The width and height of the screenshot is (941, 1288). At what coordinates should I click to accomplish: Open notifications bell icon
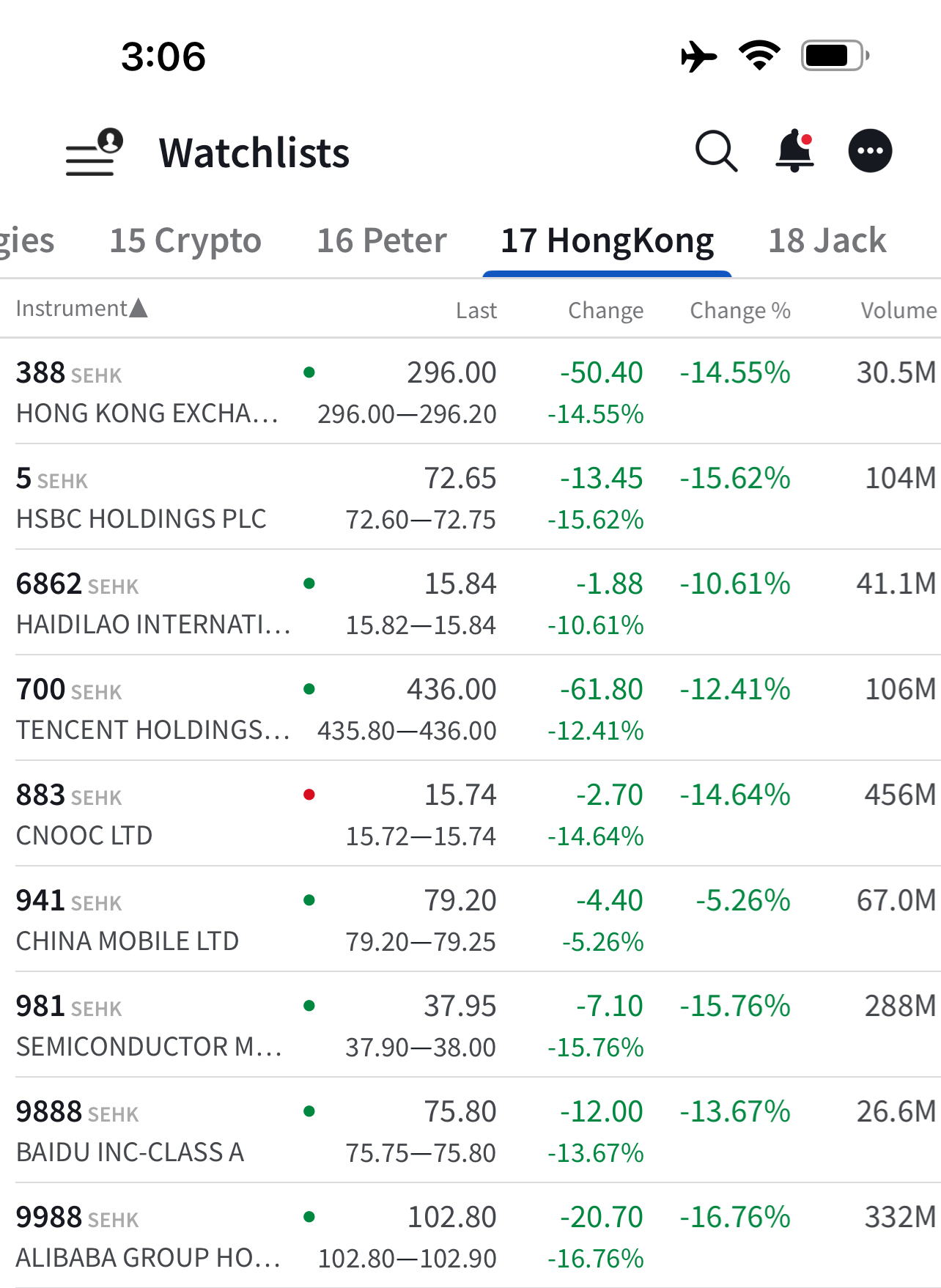point(794,151)
